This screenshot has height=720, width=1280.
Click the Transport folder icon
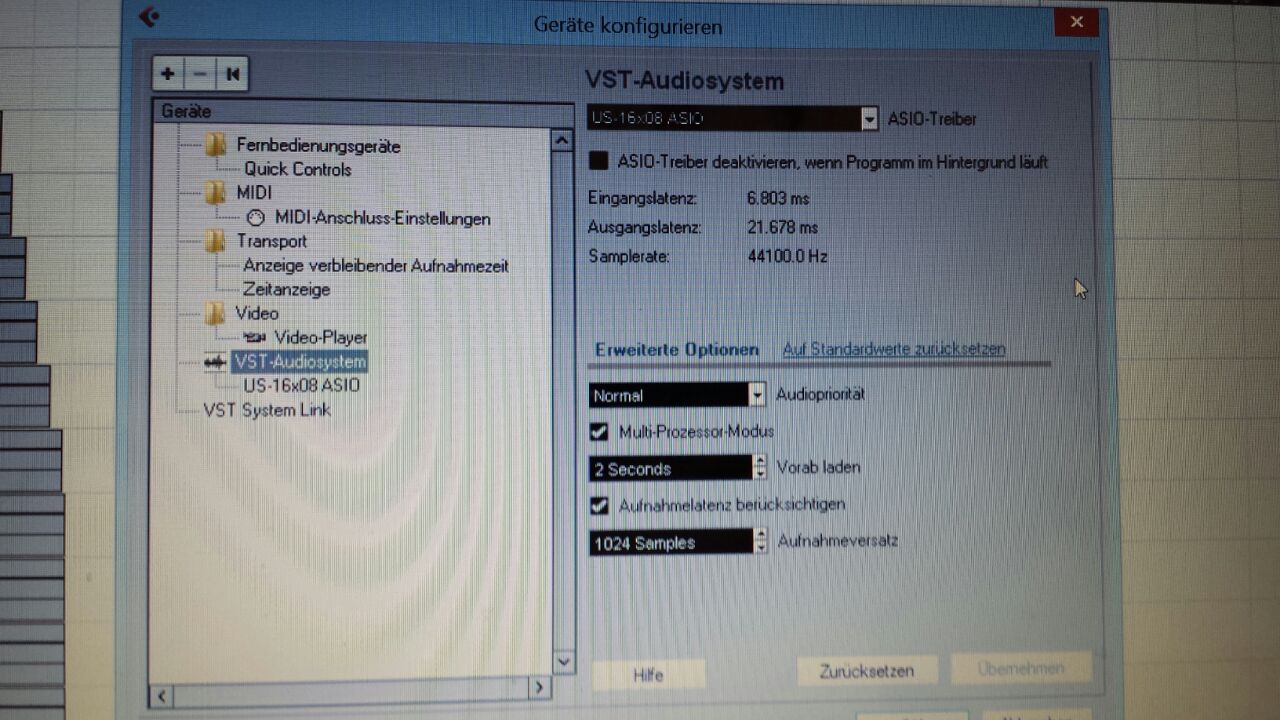click(x=215, y=241)
